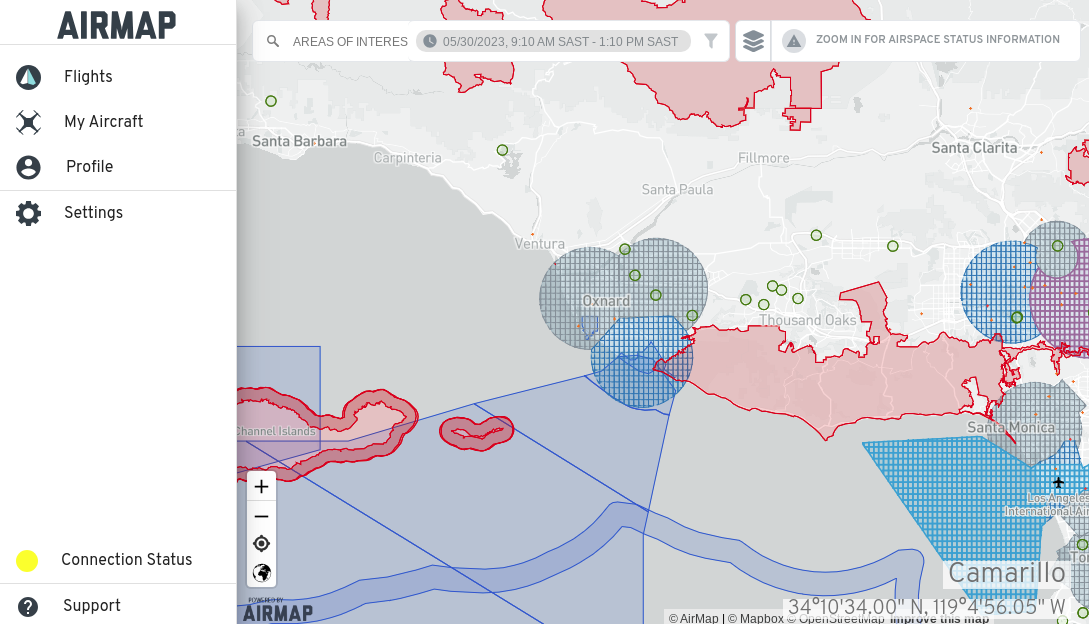The height and width of the screenshot is (624, 1089).
Task: Open the map layers panel icon
Action: click(x=753, y=41)
